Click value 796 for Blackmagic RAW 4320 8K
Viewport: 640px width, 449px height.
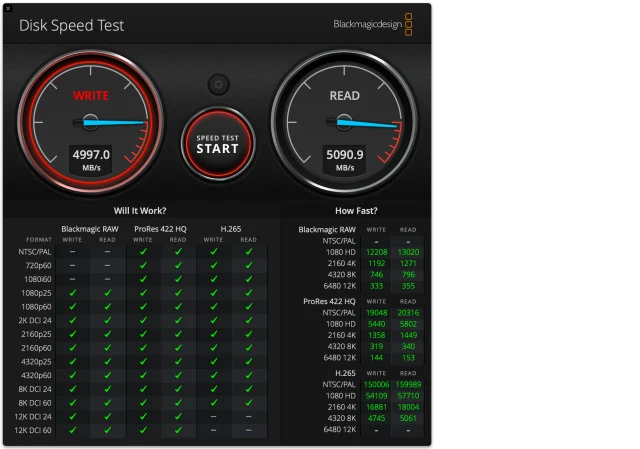[408, 275]
